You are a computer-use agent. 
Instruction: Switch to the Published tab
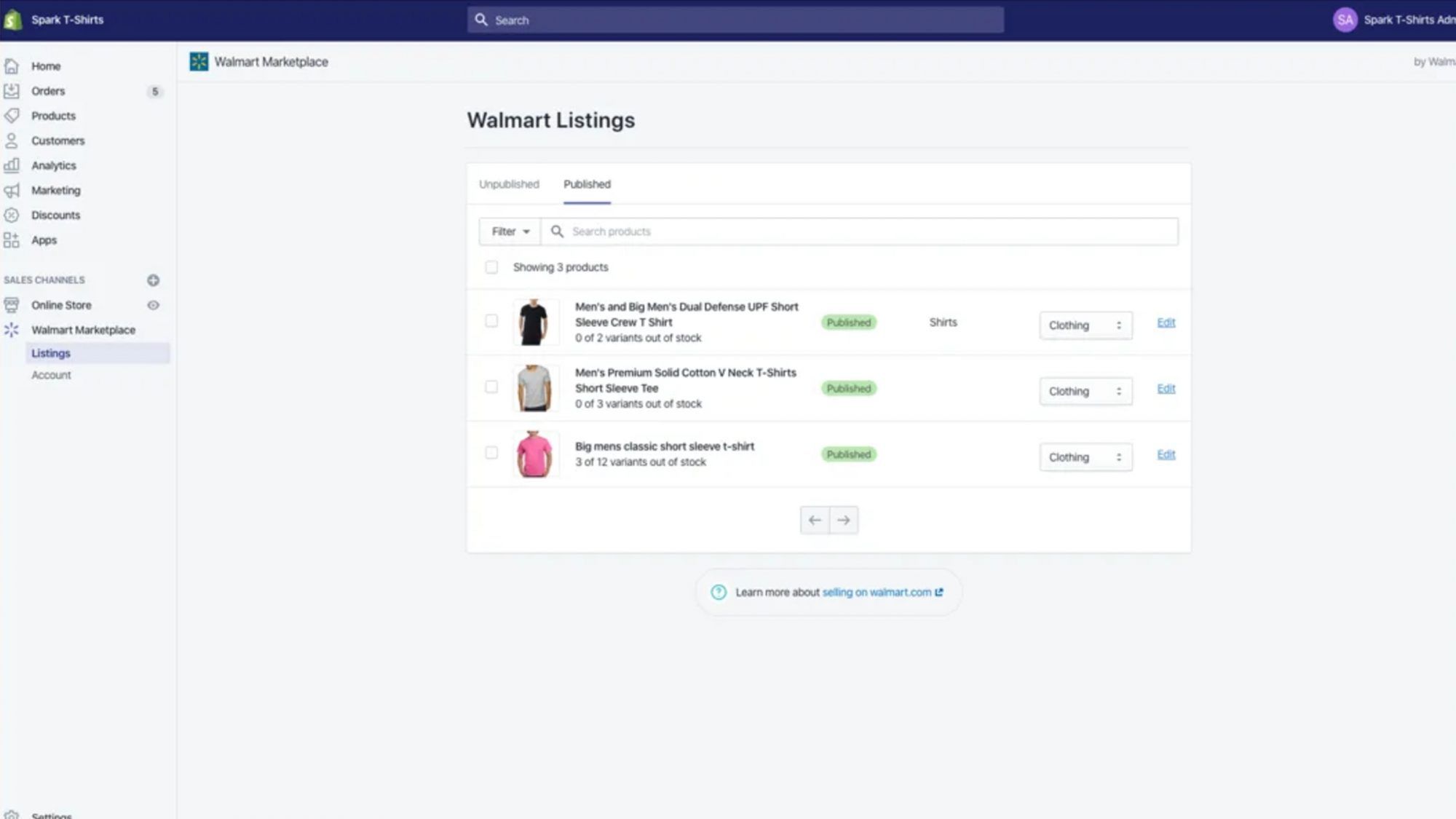[587, 184]
